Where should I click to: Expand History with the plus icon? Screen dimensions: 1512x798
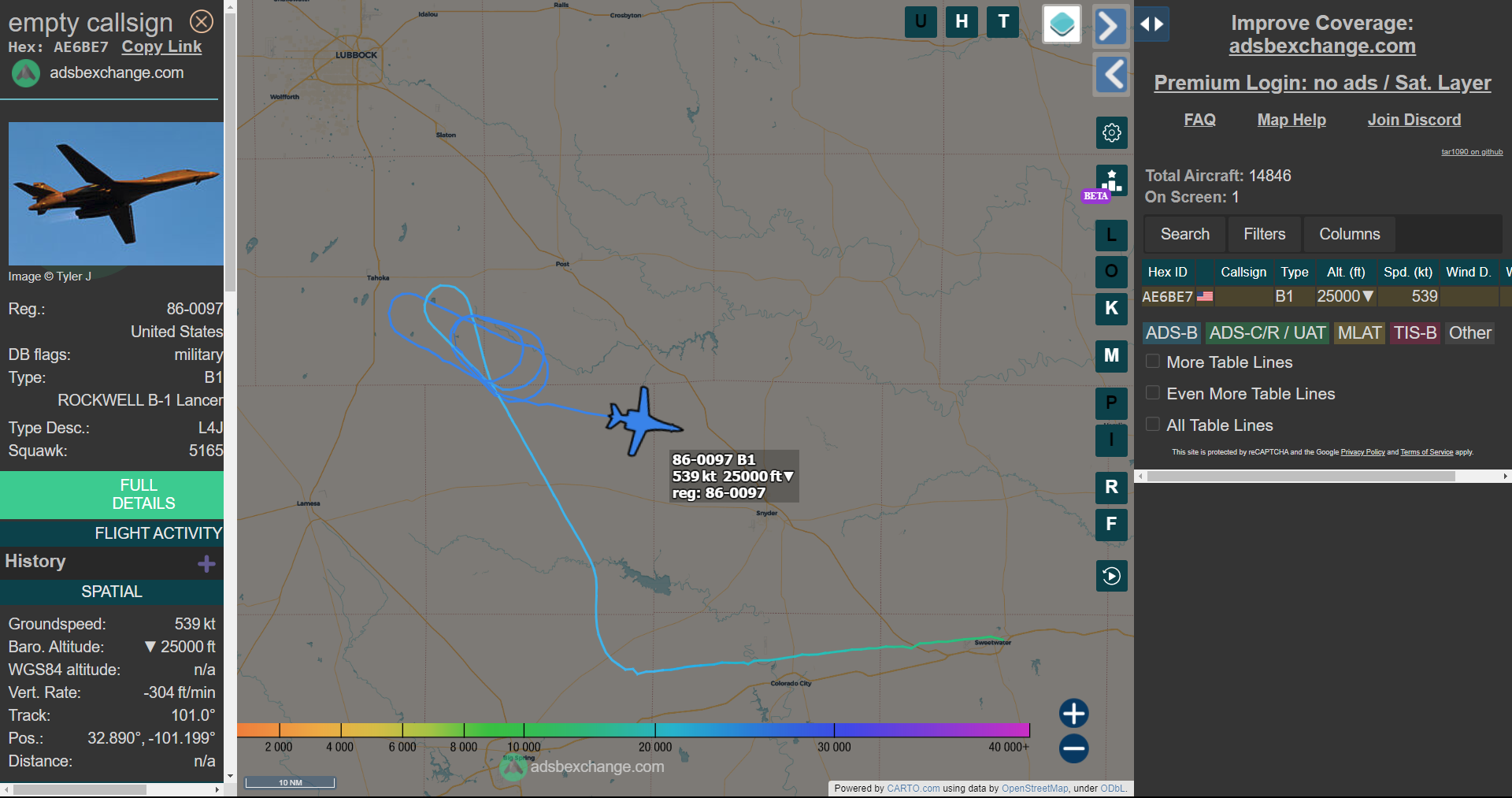pos(206,563)
